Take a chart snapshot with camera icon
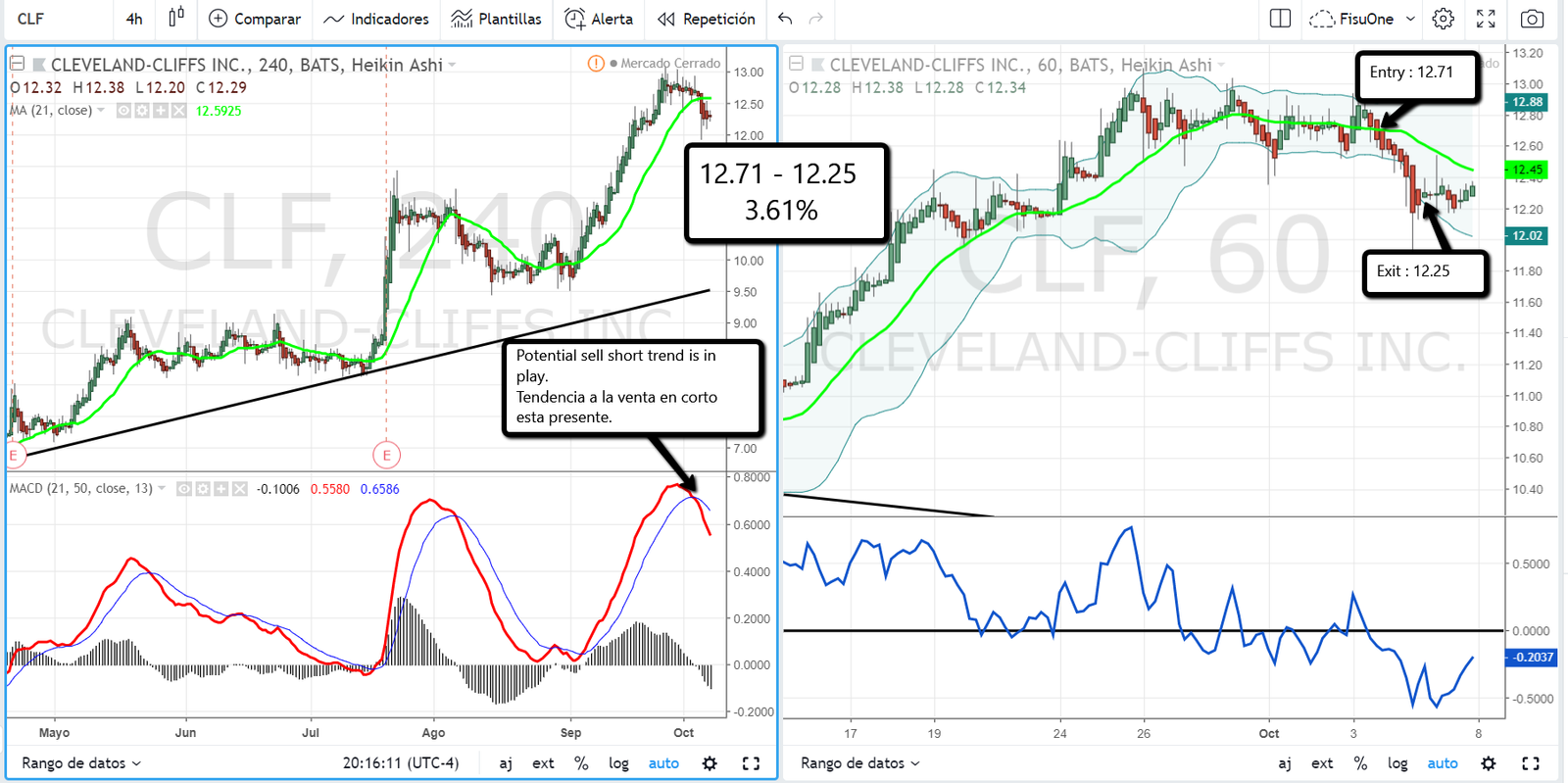 coord(1532,19)
